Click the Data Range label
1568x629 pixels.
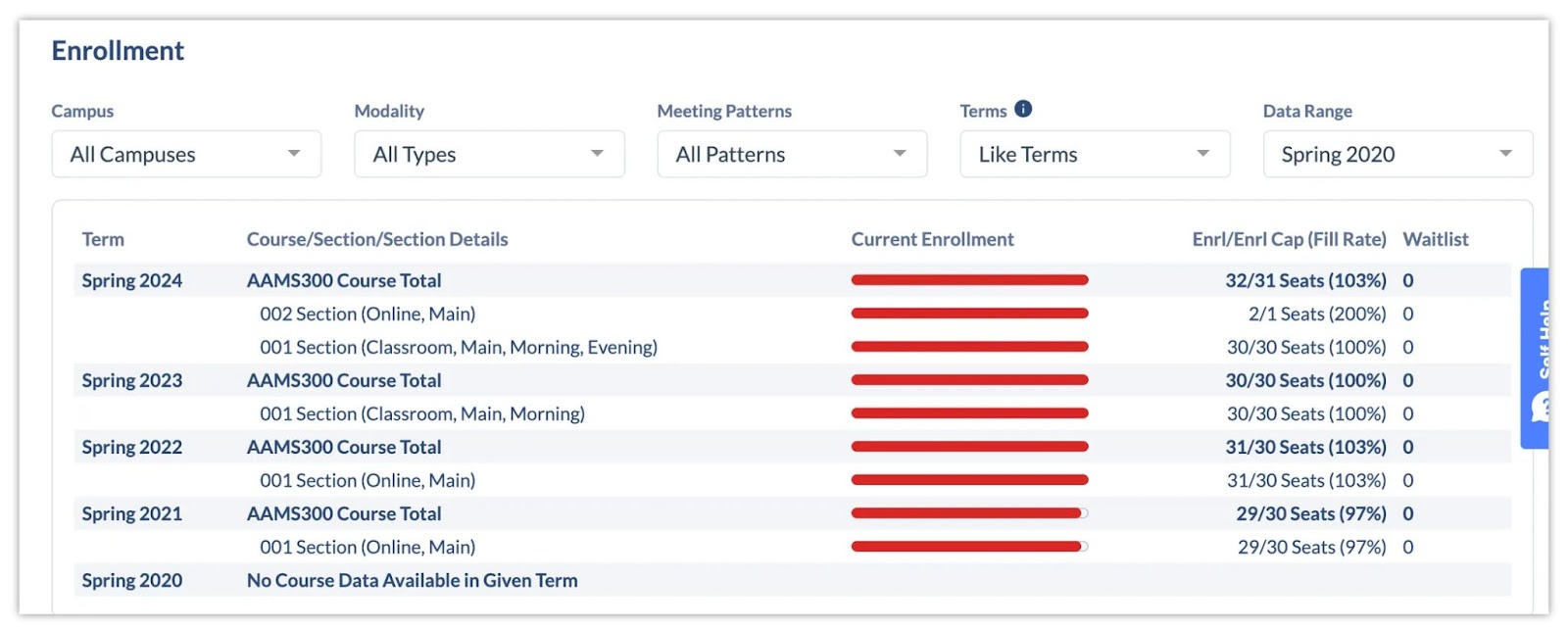(1307, 111)
